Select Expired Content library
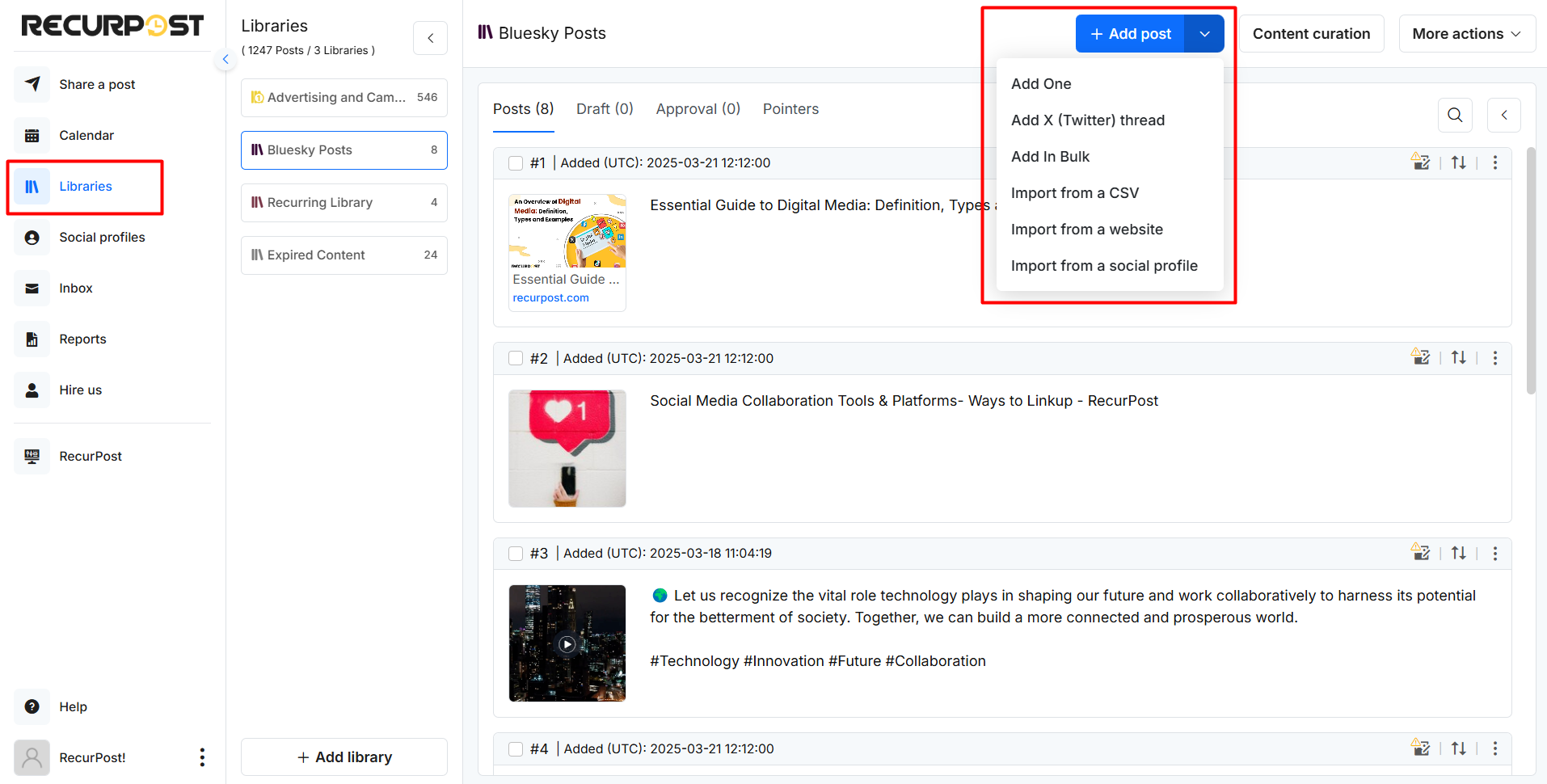 (x=344, y=255)
